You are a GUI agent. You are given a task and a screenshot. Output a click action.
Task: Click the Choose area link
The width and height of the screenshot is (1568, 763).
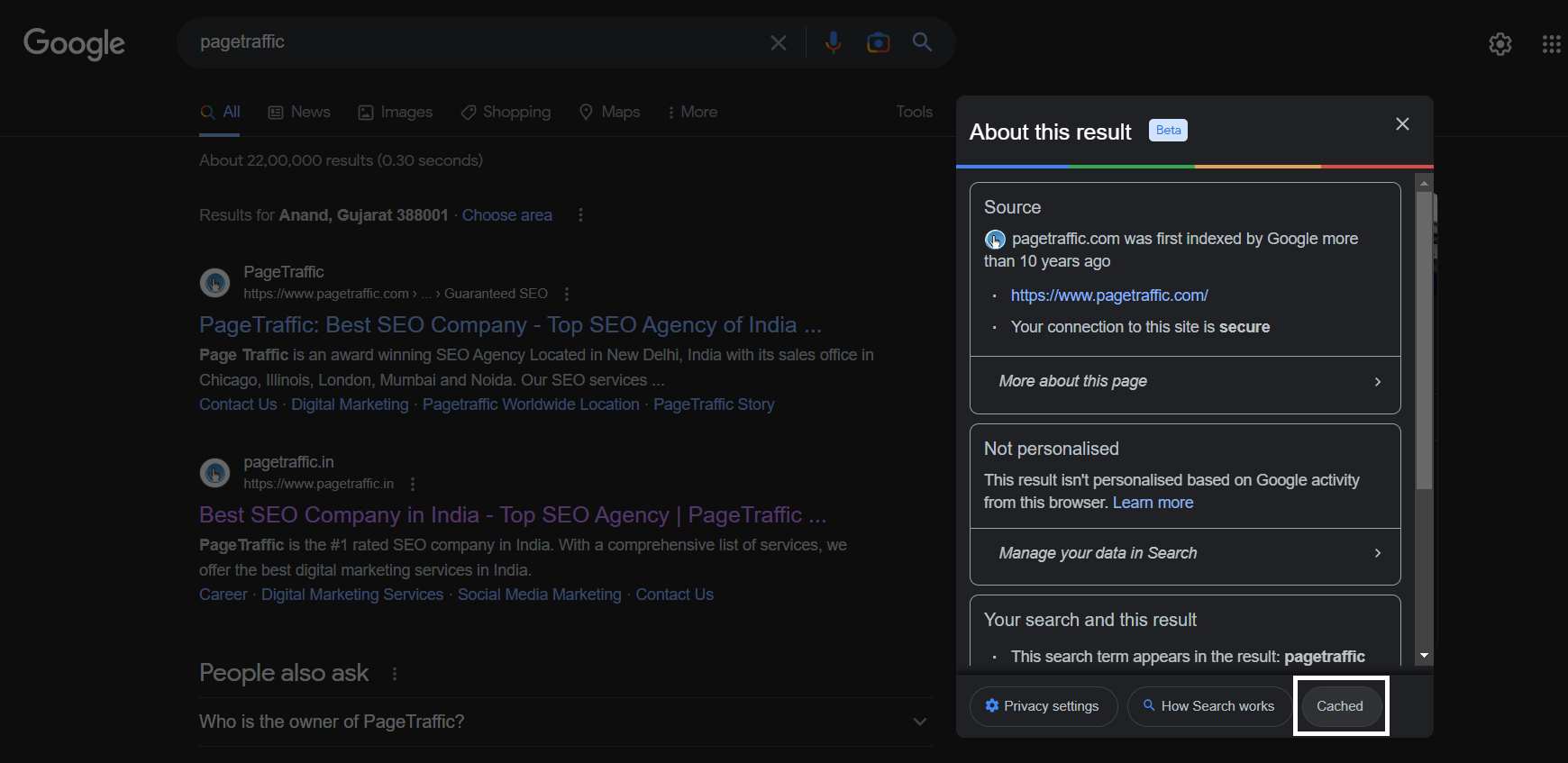507,215
